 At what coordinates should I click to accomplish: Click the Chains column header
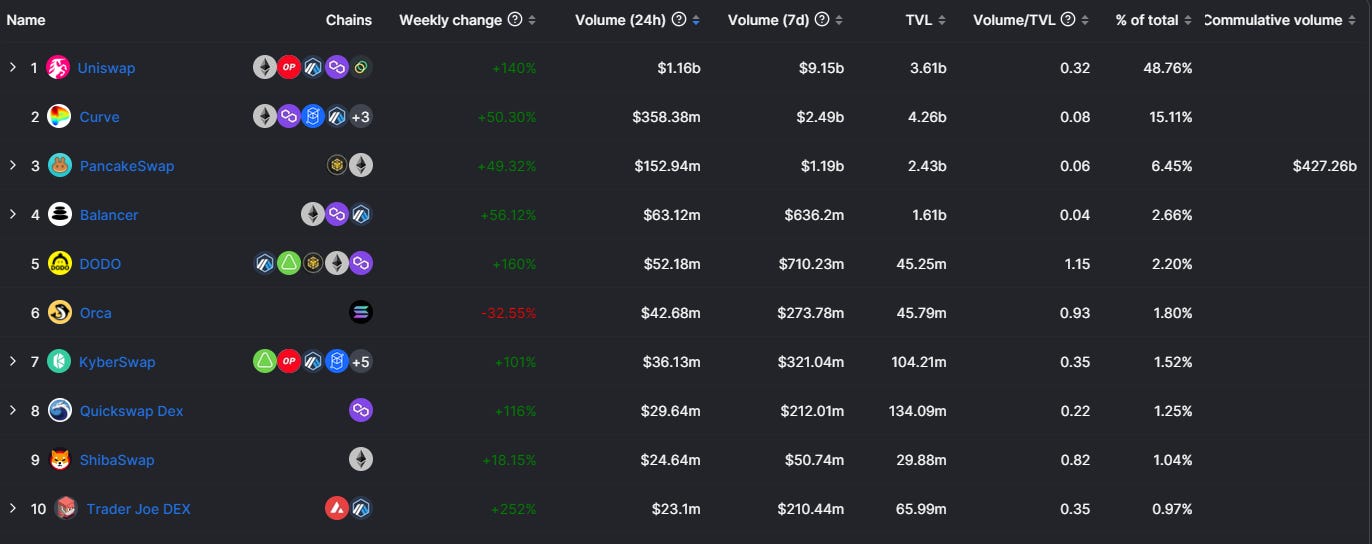(x=349, y=20)
